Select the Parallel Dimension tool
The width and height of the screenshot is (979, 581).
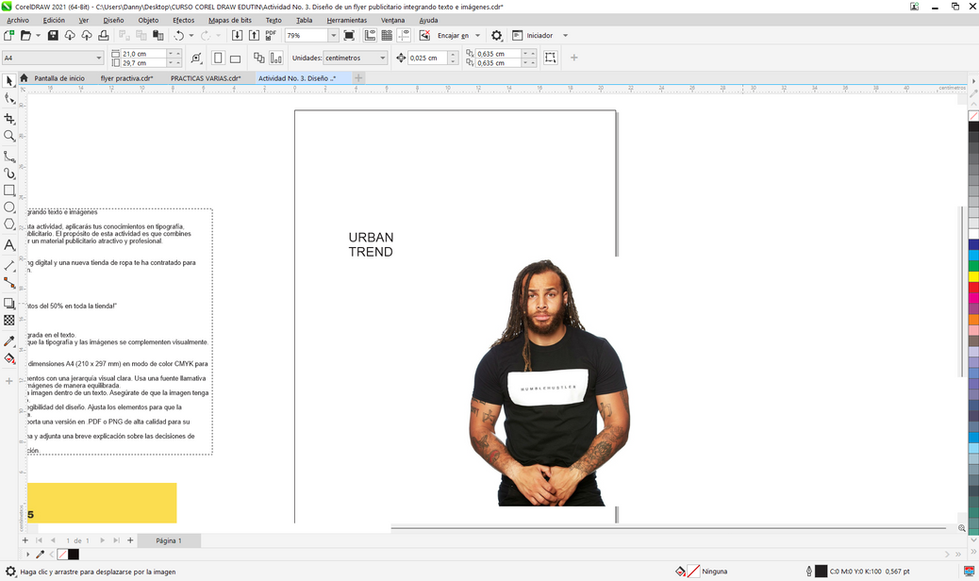pos(9,266)
